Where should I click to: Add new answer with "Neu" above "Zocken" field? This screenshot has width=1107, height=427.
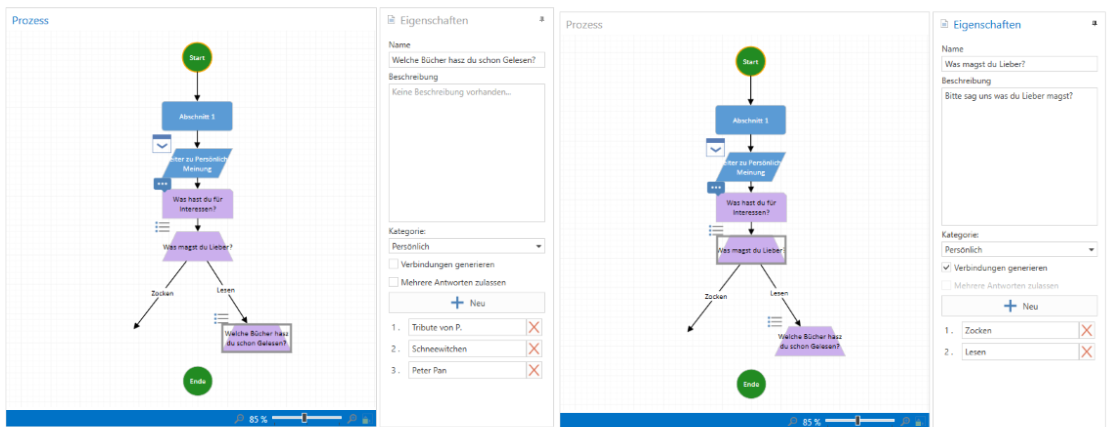[1019, 306]
